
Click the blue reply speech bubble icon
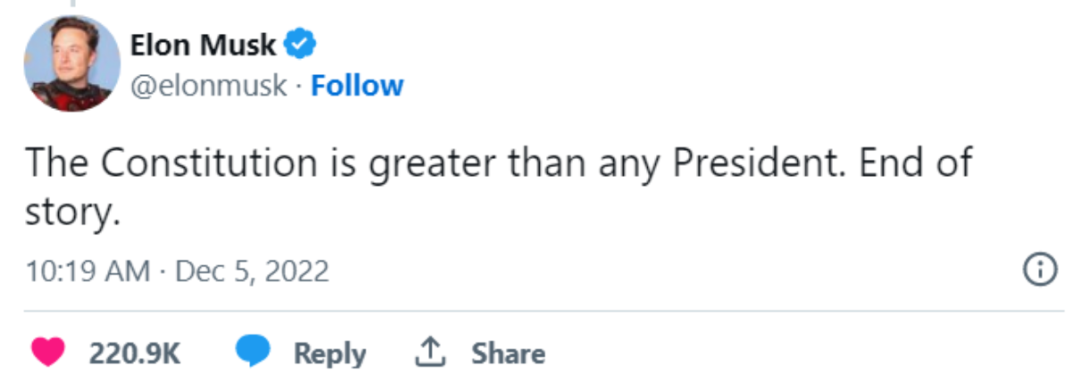253,352
